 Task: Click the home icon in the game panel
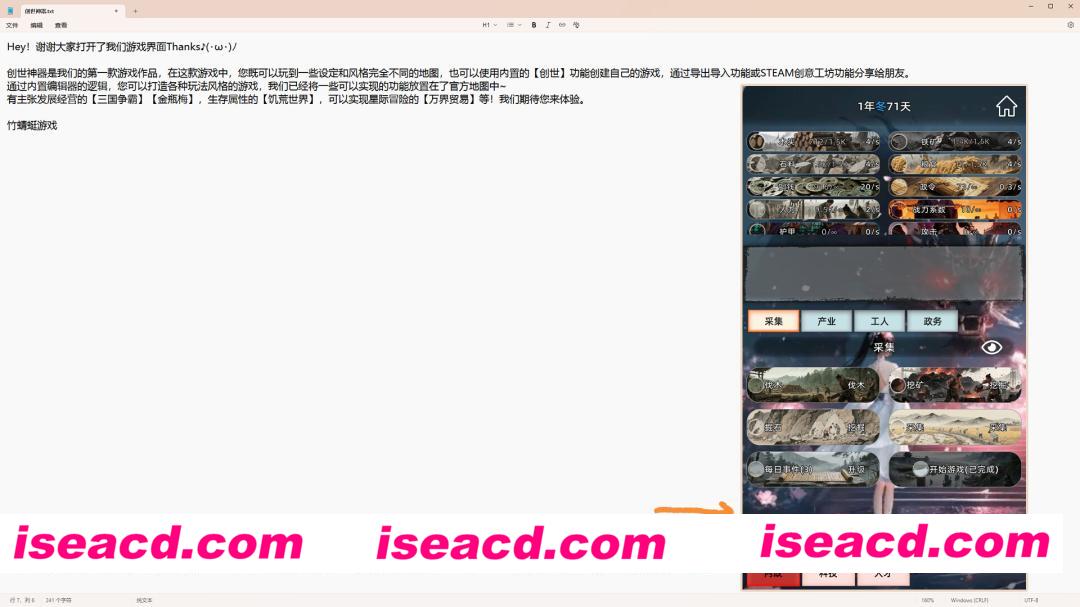[x=1006, y=106]
